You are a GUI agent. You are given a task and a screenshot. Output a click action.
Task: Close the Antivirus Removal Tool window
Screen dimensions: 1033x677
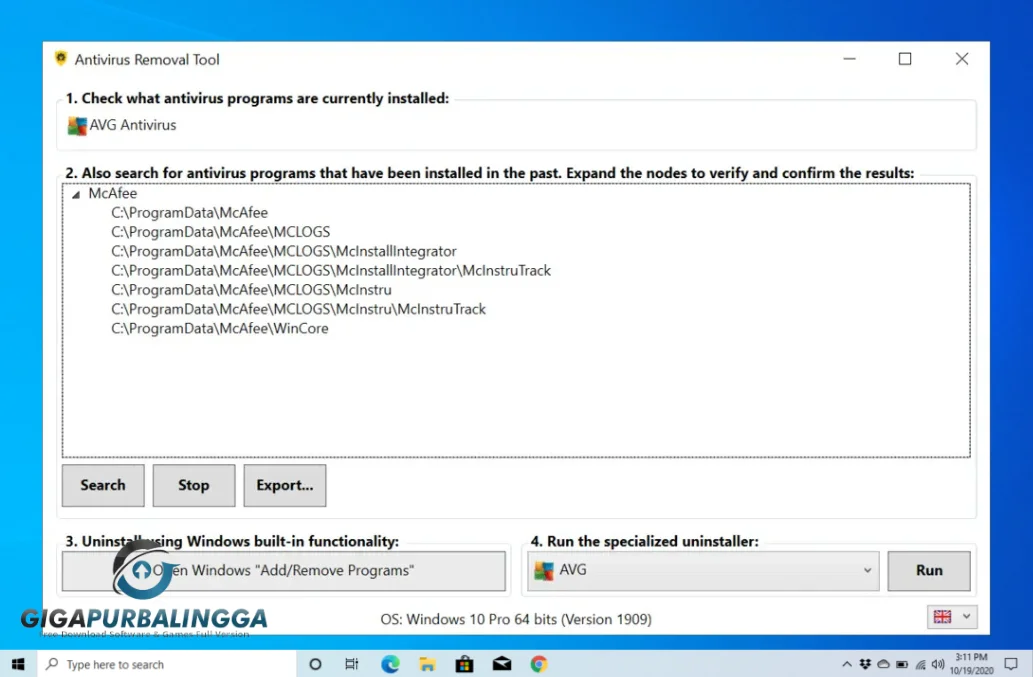point(962,59)
